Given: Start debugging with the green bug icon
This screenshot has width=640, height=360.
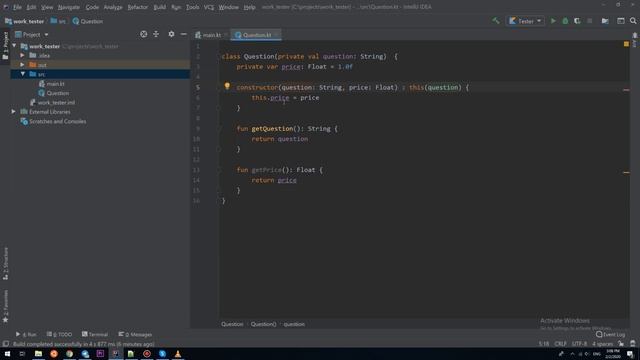Looking at the screenshot, I should coord(565,21).
